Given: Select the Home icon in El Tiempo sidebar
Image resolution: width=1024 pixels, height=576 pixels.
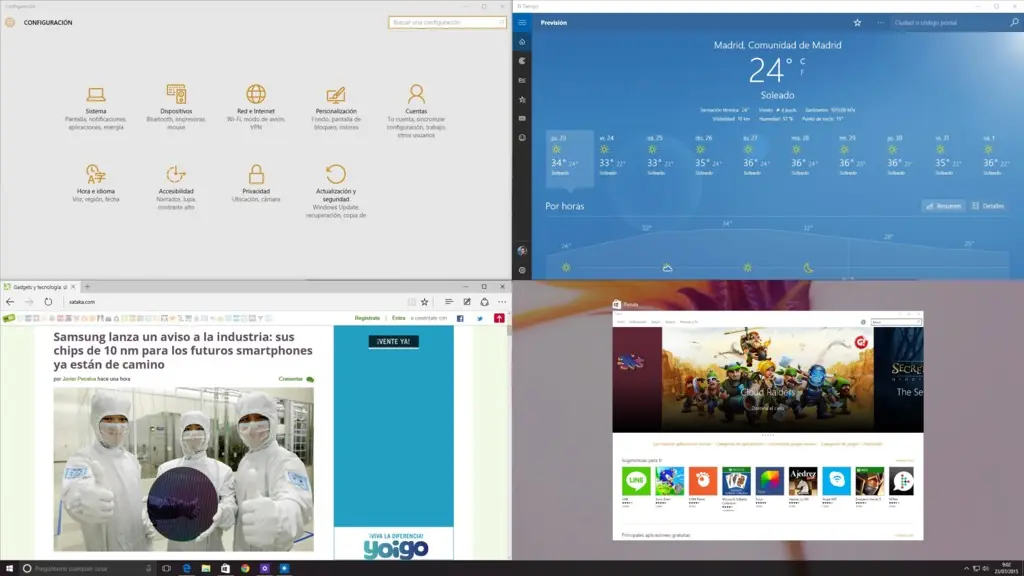Looking at the screenshot, I should coord(520,42).
